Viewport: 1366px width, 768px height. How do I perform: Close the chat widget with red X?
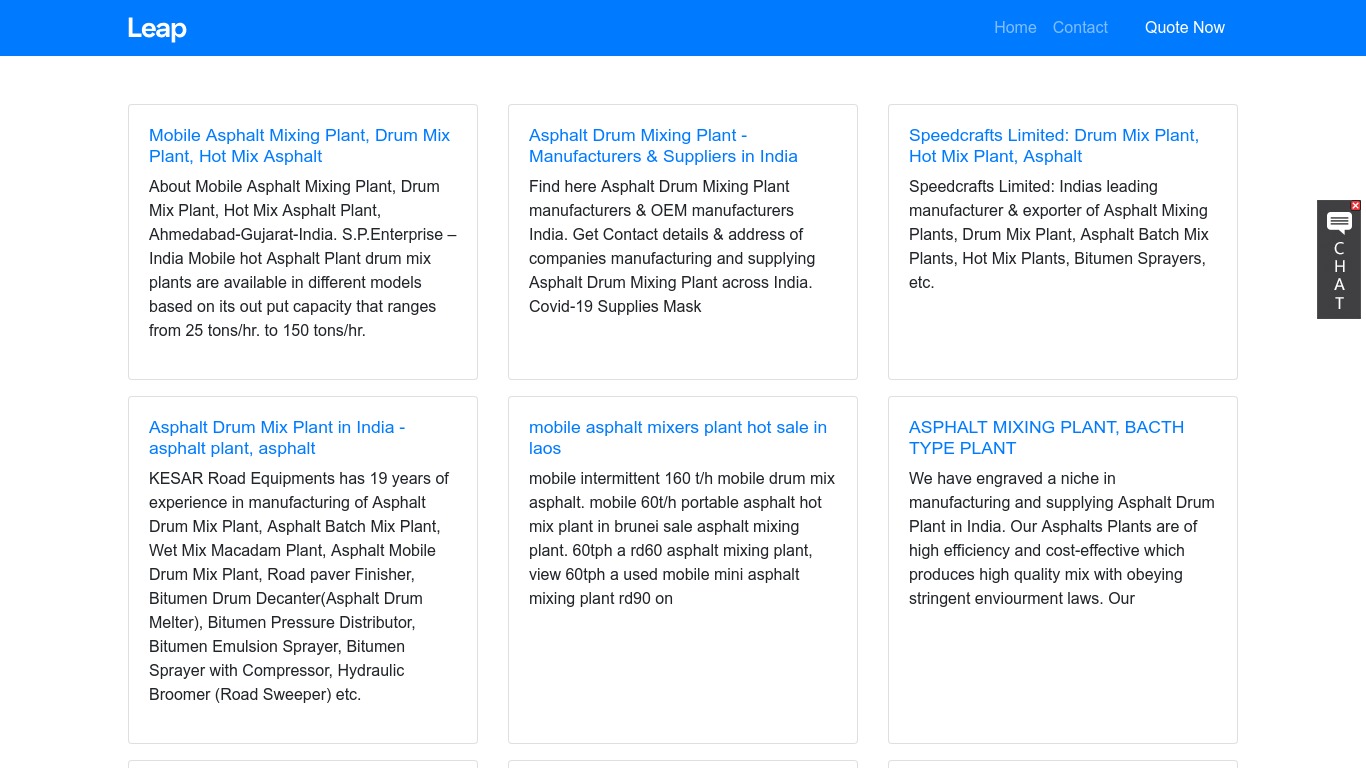click(1355, 206)
